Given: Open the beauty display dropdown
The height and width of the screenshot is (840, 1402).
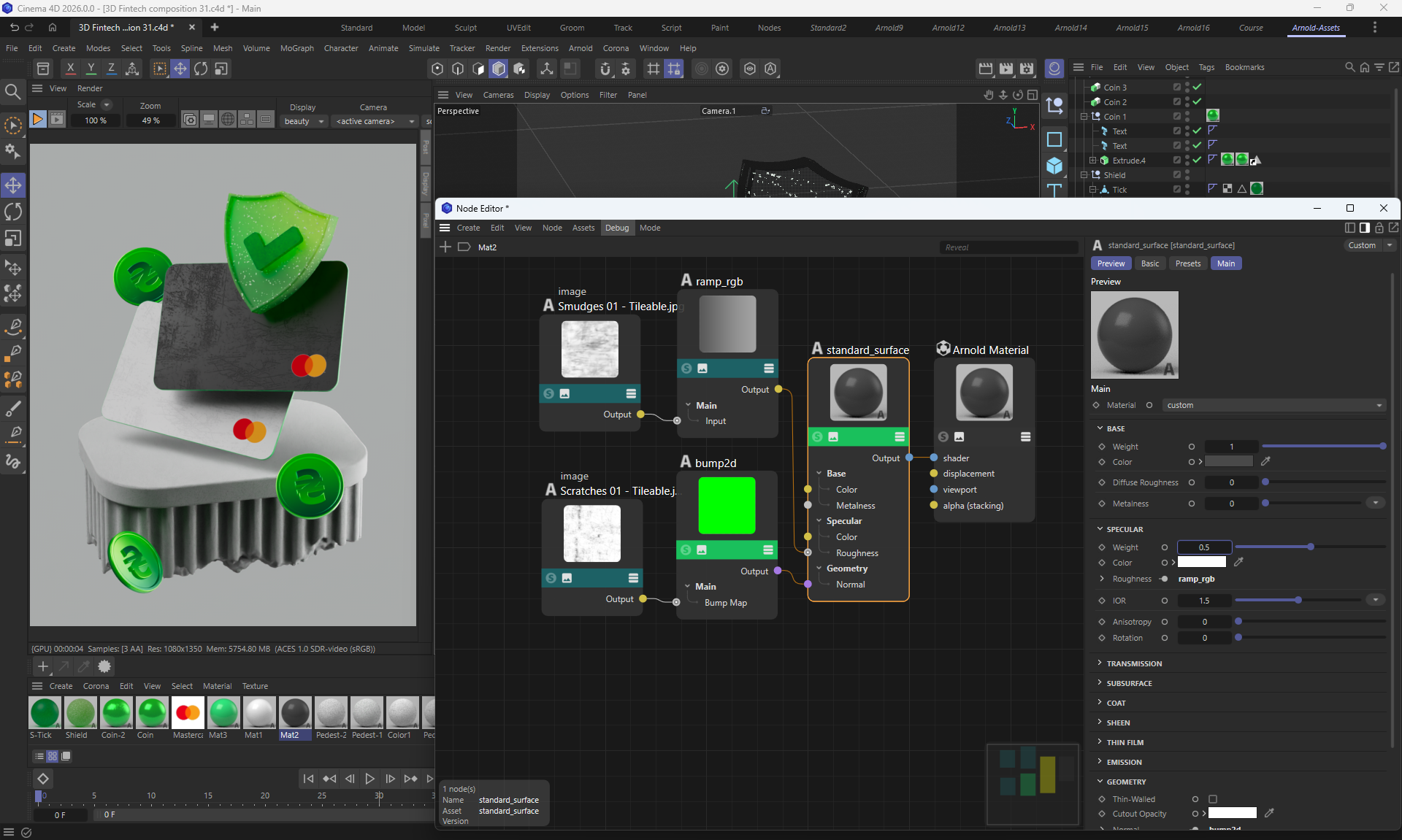Looking at the screenshot, I should click(304, 121).
